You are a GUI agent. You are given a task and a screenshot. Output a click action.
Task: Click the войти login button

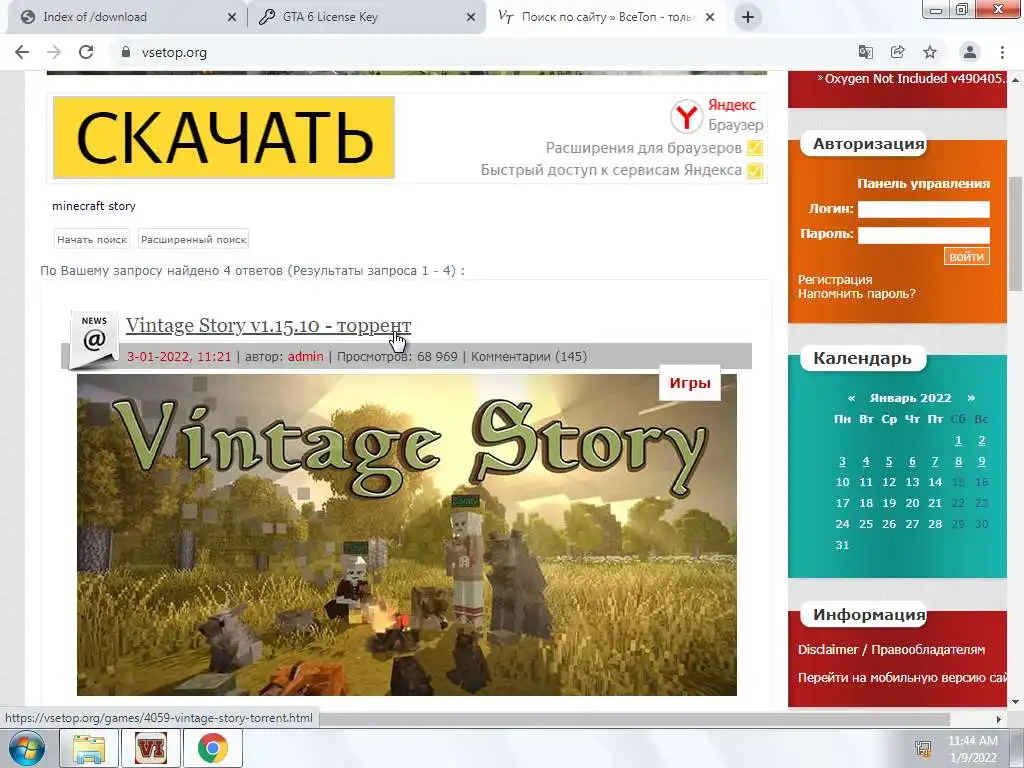point(967,257)
